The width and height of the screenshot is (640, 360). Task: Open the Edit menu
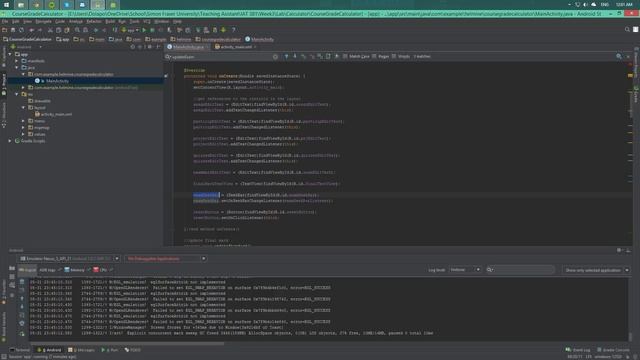point(16,21)
